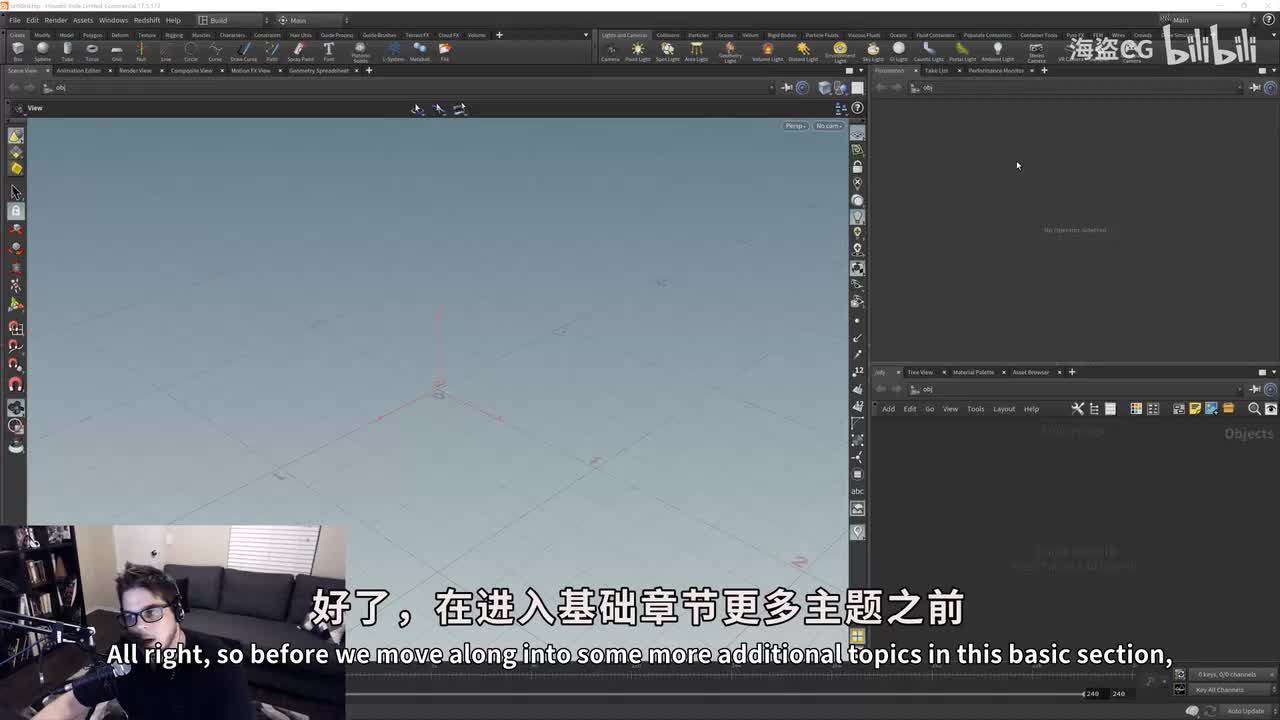Select the viewport Select tool arrow
The image size is (1280, 720).
[x=16, y=191]
